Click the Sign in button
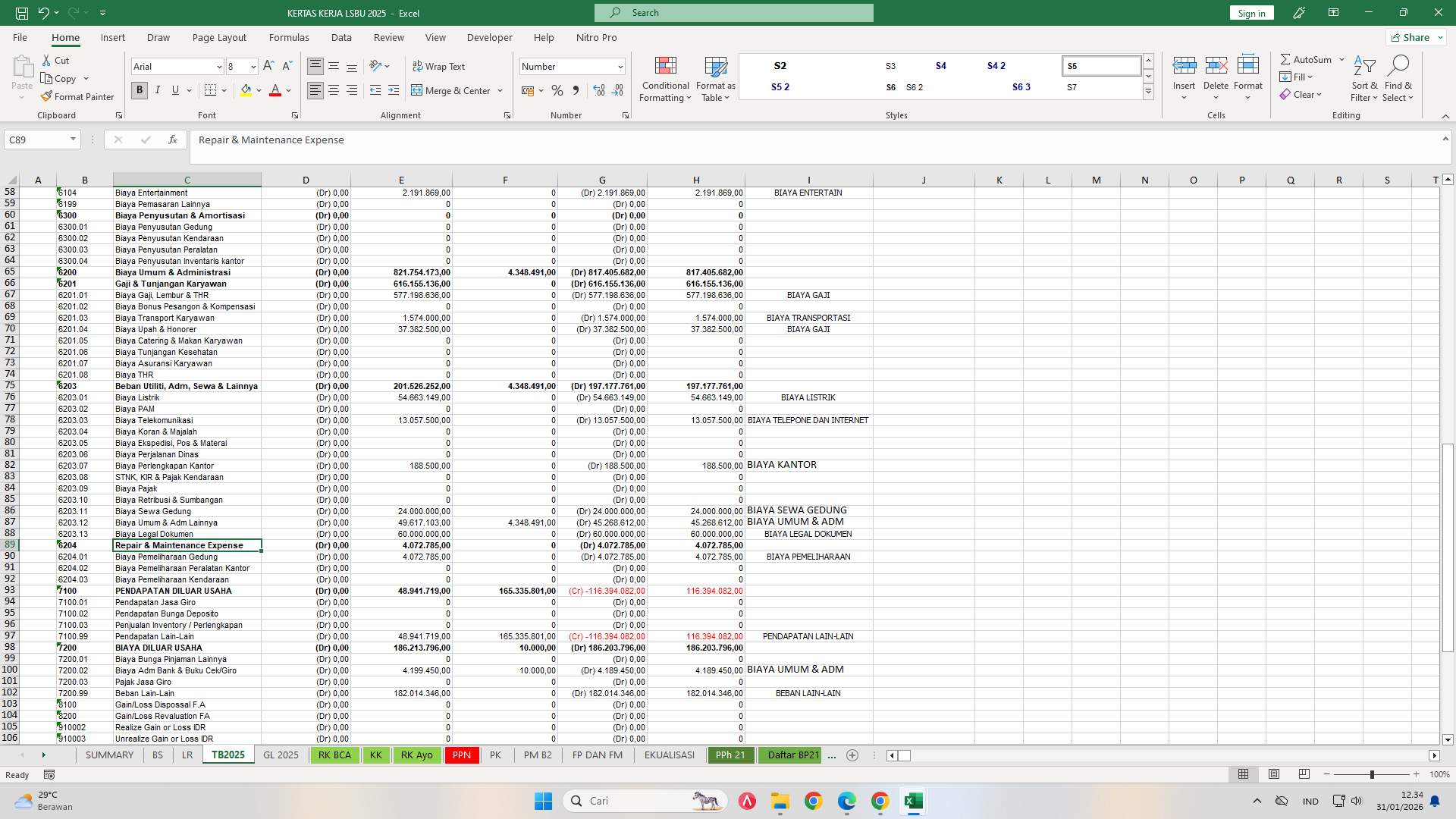The height and width of the screenshot is (819, 1456). click(1250, 13)
